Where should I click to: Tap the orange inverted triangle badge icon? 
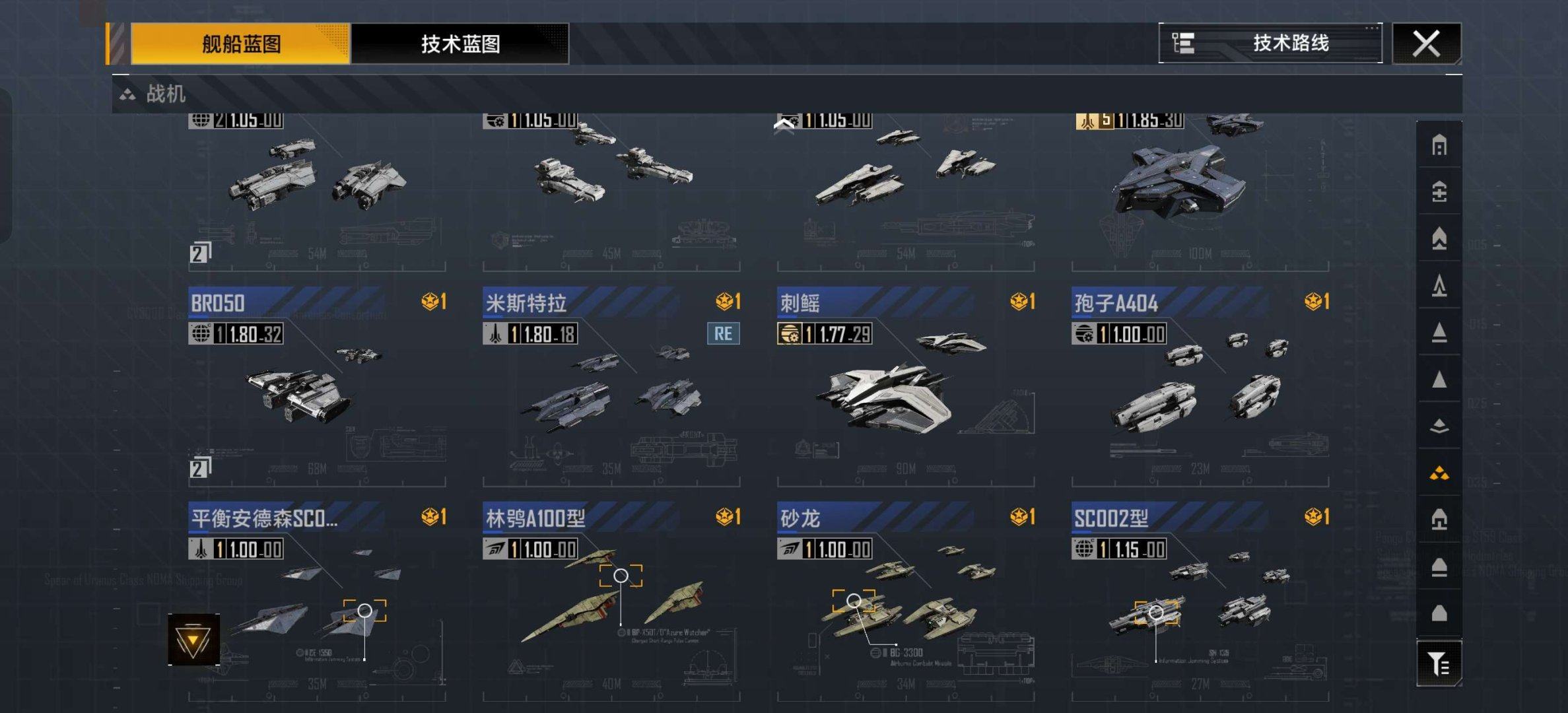pos(193,639)
